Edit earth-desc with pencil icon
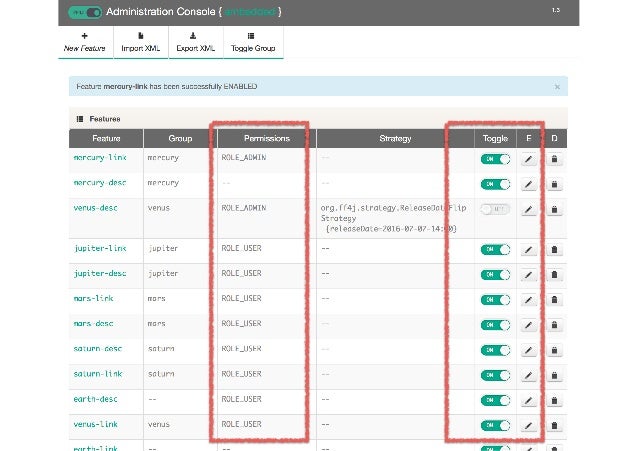Screen dimensions: 638x451 coord(529,401)
